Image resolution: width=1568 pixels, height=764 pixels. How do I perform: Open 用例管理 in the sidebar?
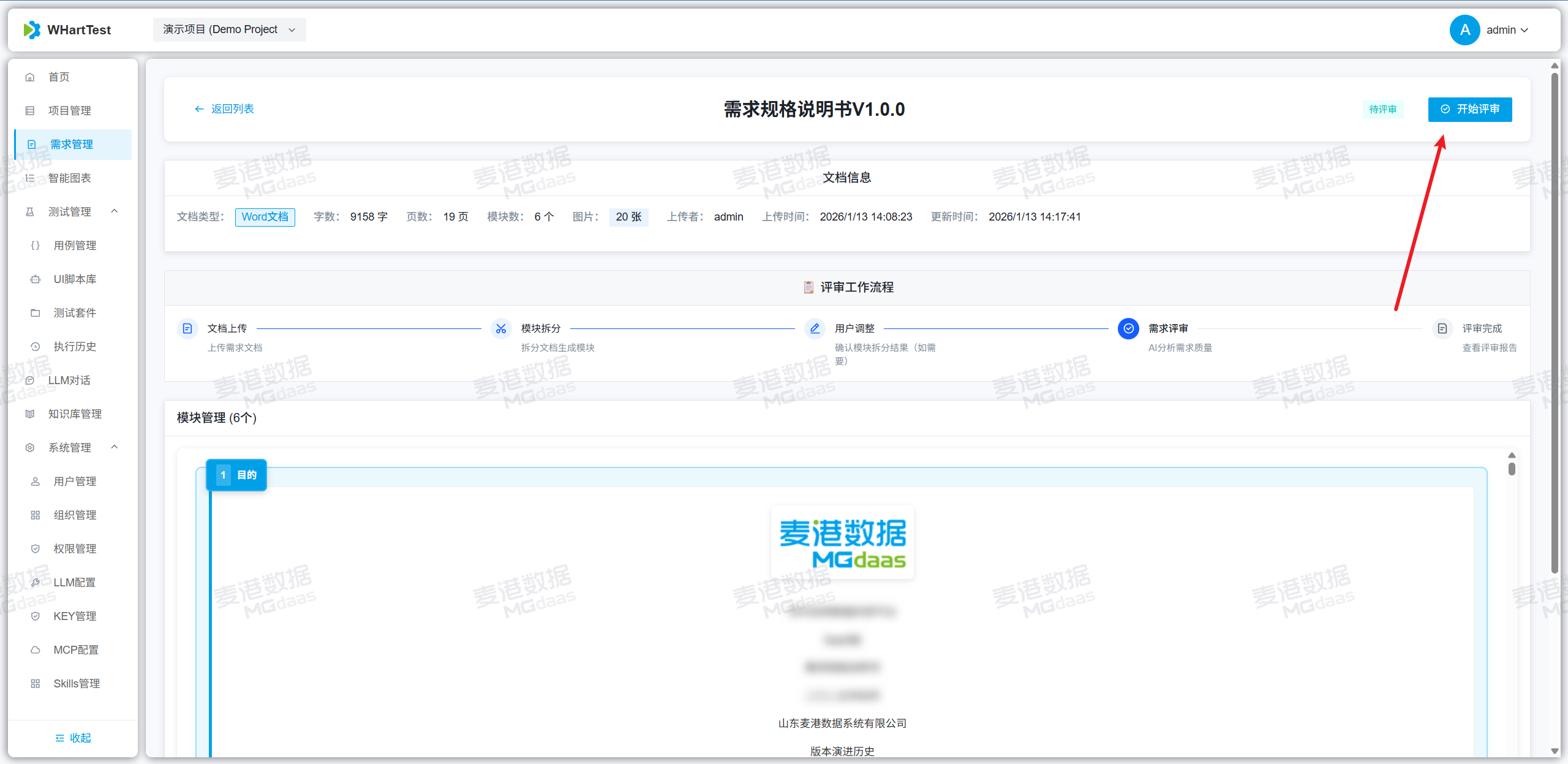click(x=75, y=246)
